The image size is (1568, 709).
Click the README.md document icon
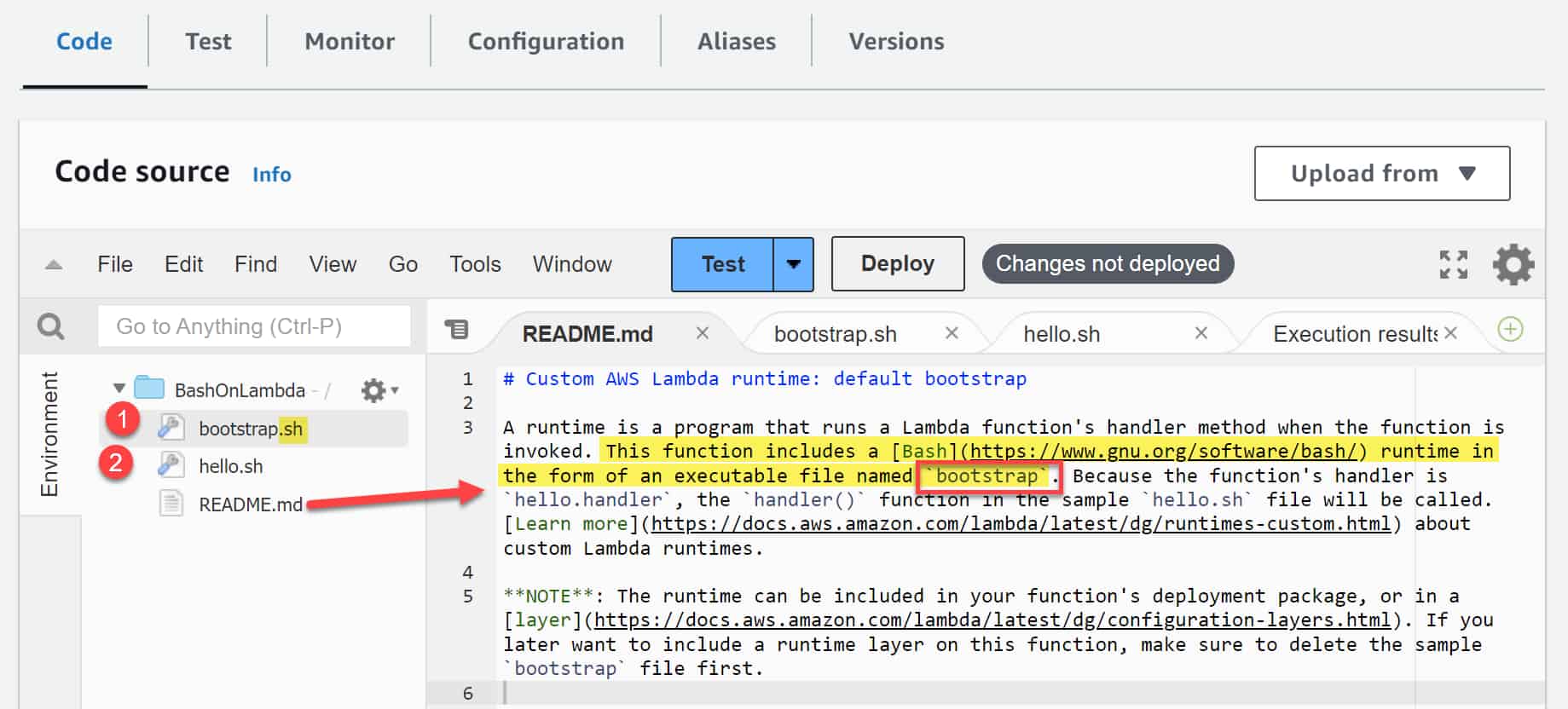click(171, 503)
